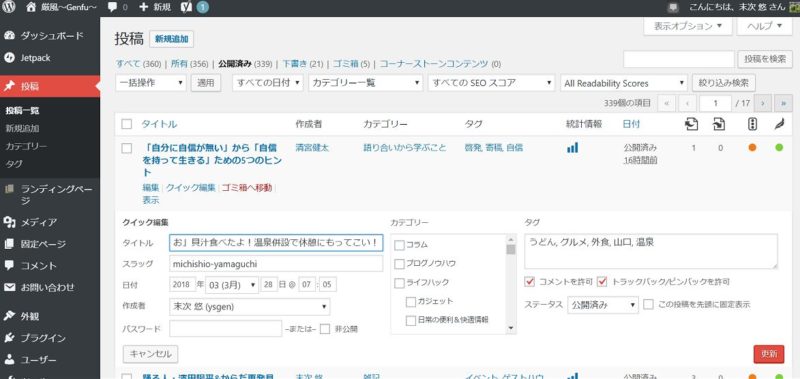Visit site via home icon 厳風~Genfu~
800x379 pixels.
pyautogui.click(x=61, y=7)
